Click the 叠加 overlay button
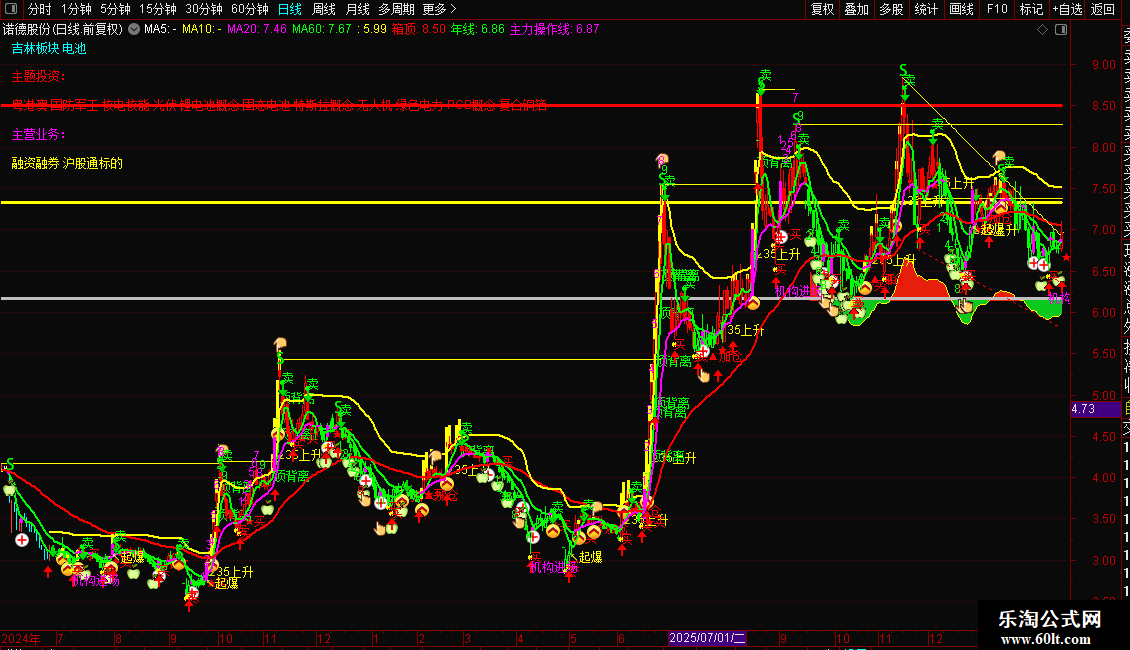The height and width of the screenshot is (650, 1130). (857, 9)
